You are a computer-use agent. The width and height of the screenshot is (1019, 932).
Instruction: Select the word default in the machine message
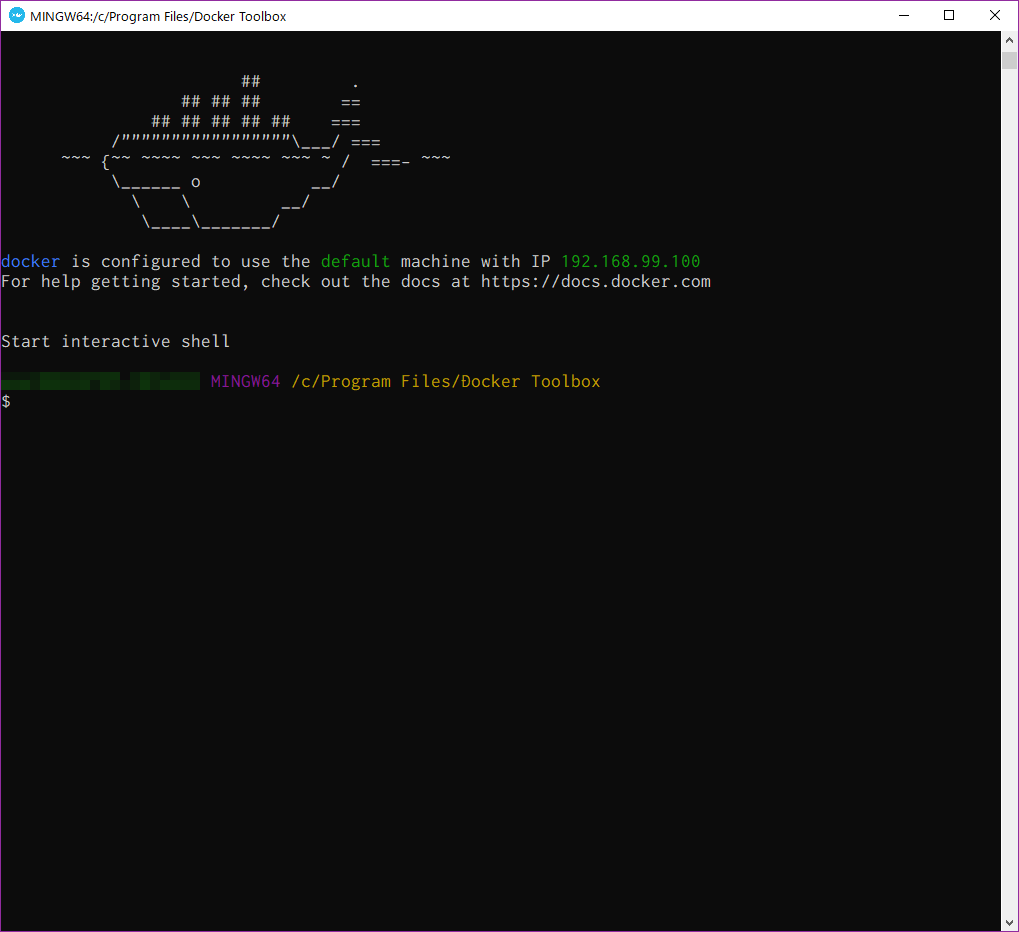tap(355, 261)
